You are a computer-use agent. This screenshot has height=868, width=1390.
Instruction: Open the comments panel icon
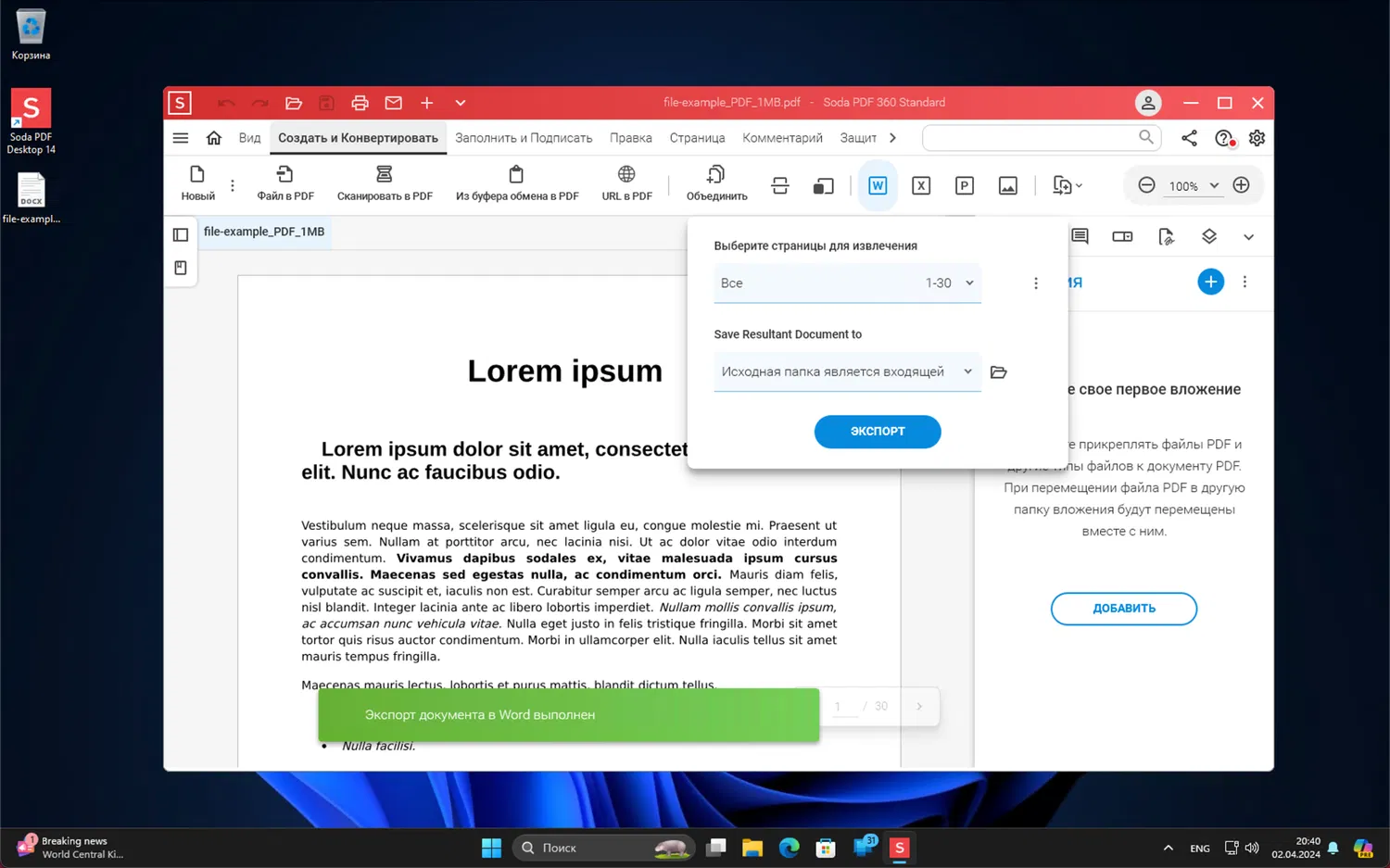tap(1080, 236)
